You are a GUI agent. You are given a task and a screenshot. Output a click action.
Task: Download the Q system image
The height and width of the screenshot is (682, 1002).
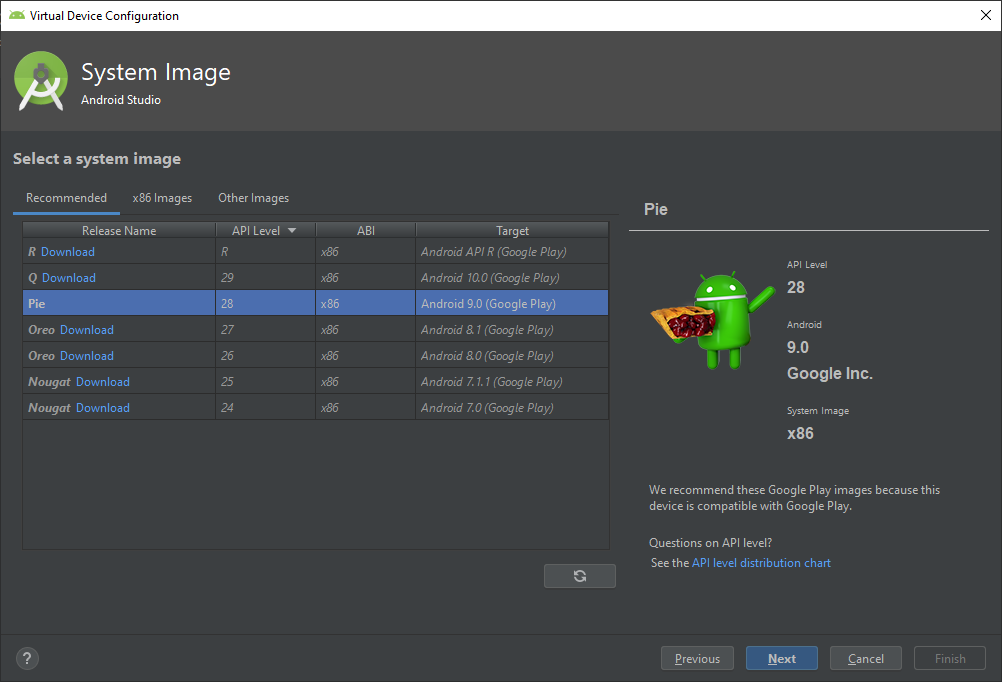69,278
